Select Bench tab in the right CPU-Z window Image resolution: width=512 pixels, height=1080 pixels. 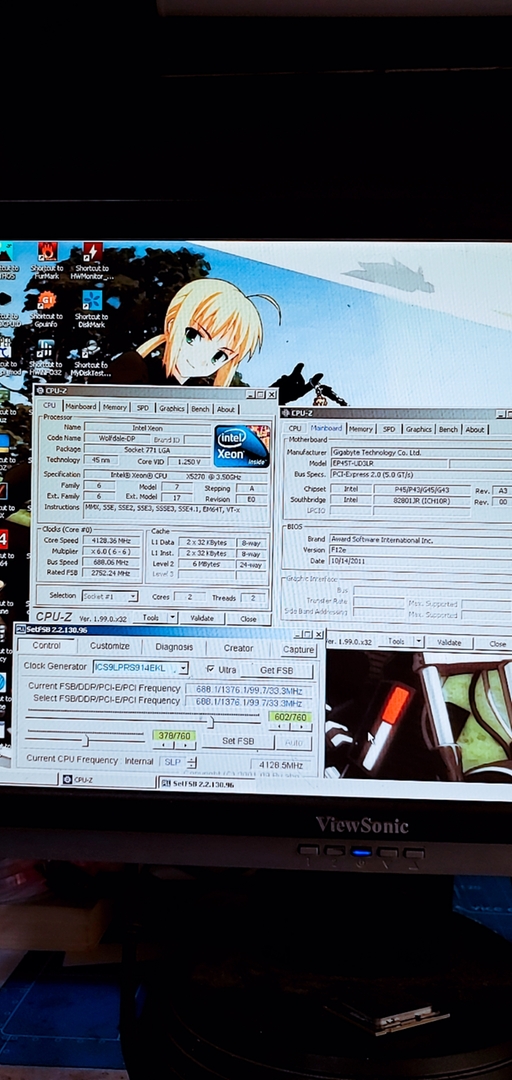tap(448, 429)
